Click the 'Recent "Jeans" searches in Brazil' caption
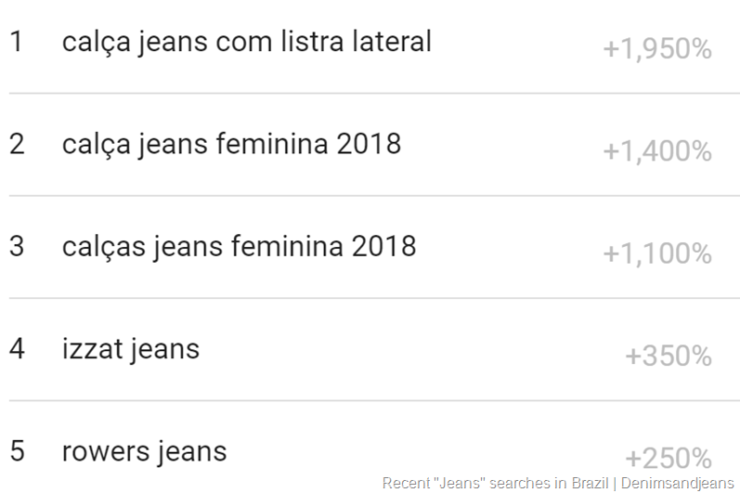The width and height of the screenshot is (740, 493). 496,483
